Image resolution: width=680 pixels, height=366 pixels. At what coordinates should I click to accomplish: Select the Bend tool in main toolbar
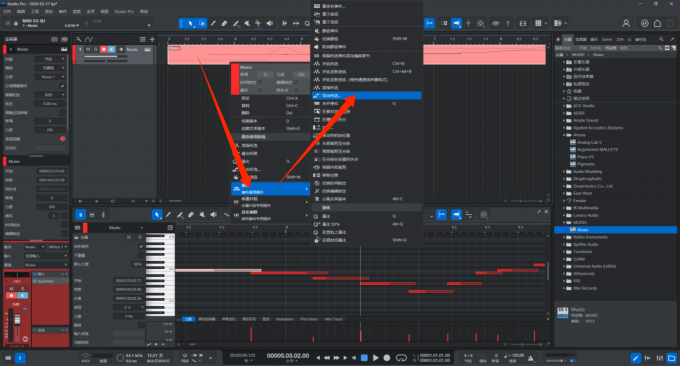coord(258,23)
